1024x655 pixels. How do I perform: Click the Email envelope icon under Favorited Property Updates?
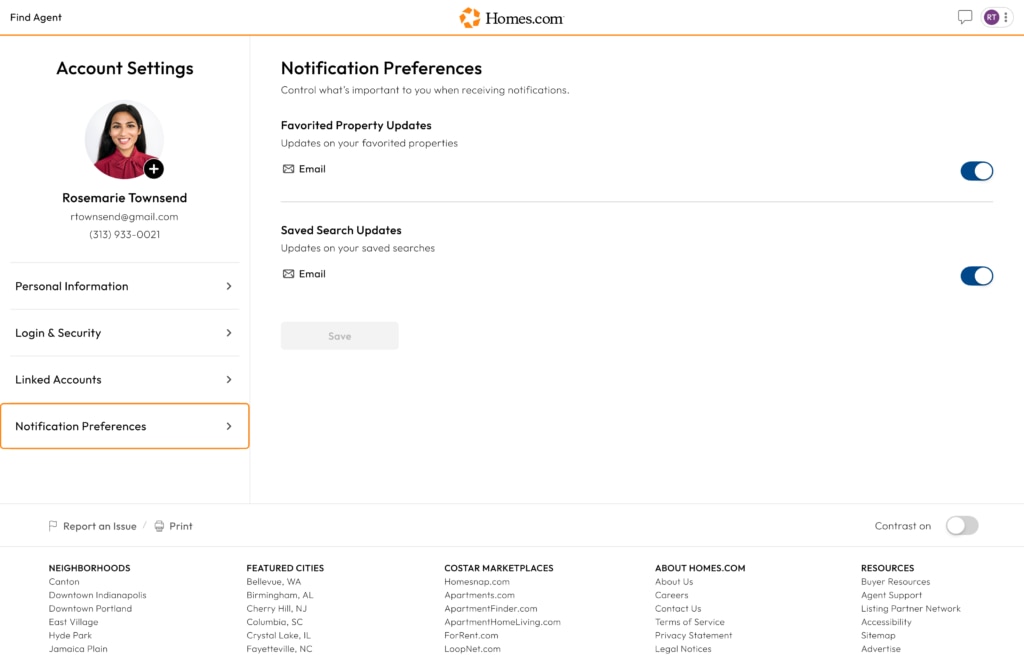click(288, 168)
